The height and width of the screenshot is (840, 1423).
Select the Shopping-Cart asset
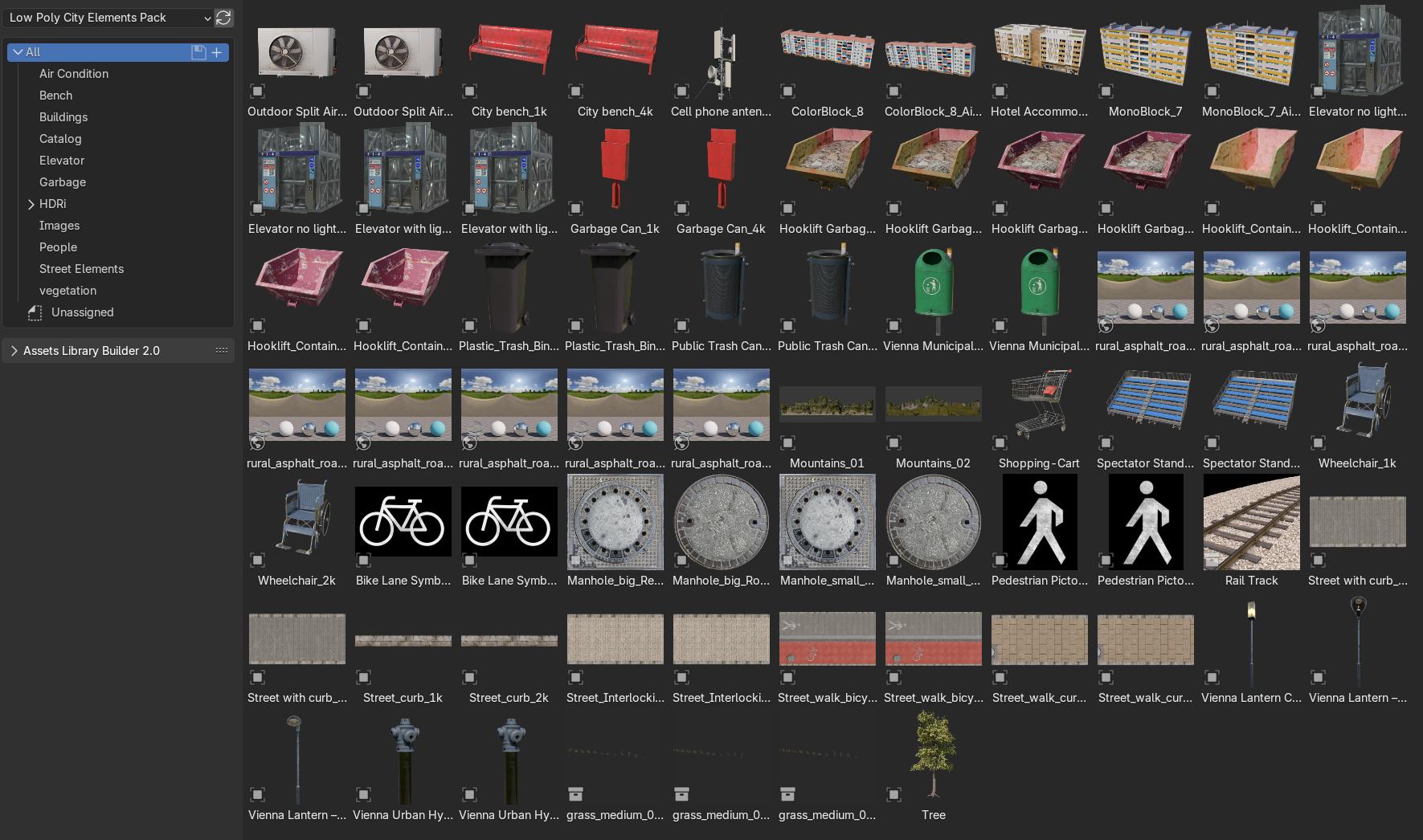(1040, 414)
